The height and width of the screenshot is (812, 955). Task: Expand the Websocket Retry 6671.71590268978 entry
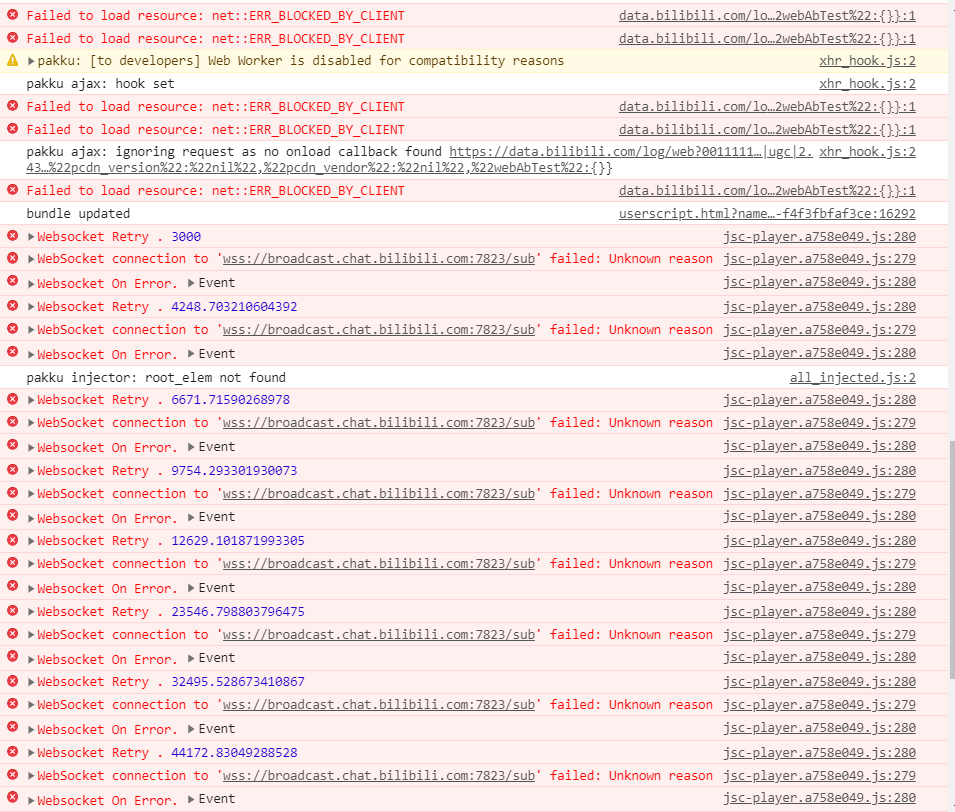(x=31, y=400)
